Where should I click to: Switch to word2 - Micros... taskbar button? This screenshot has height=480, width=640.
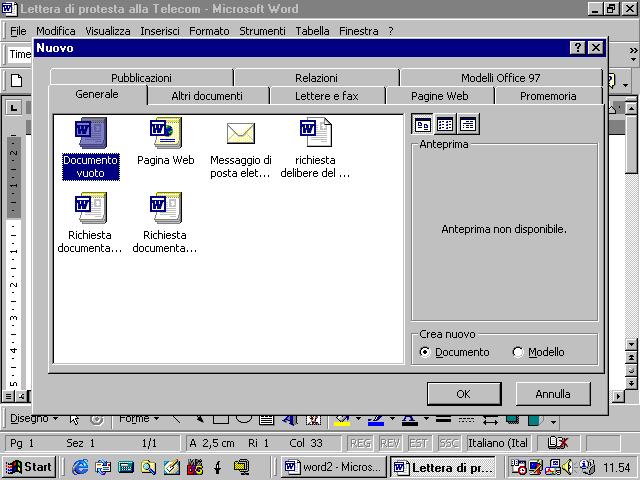[x=333, y=467]
